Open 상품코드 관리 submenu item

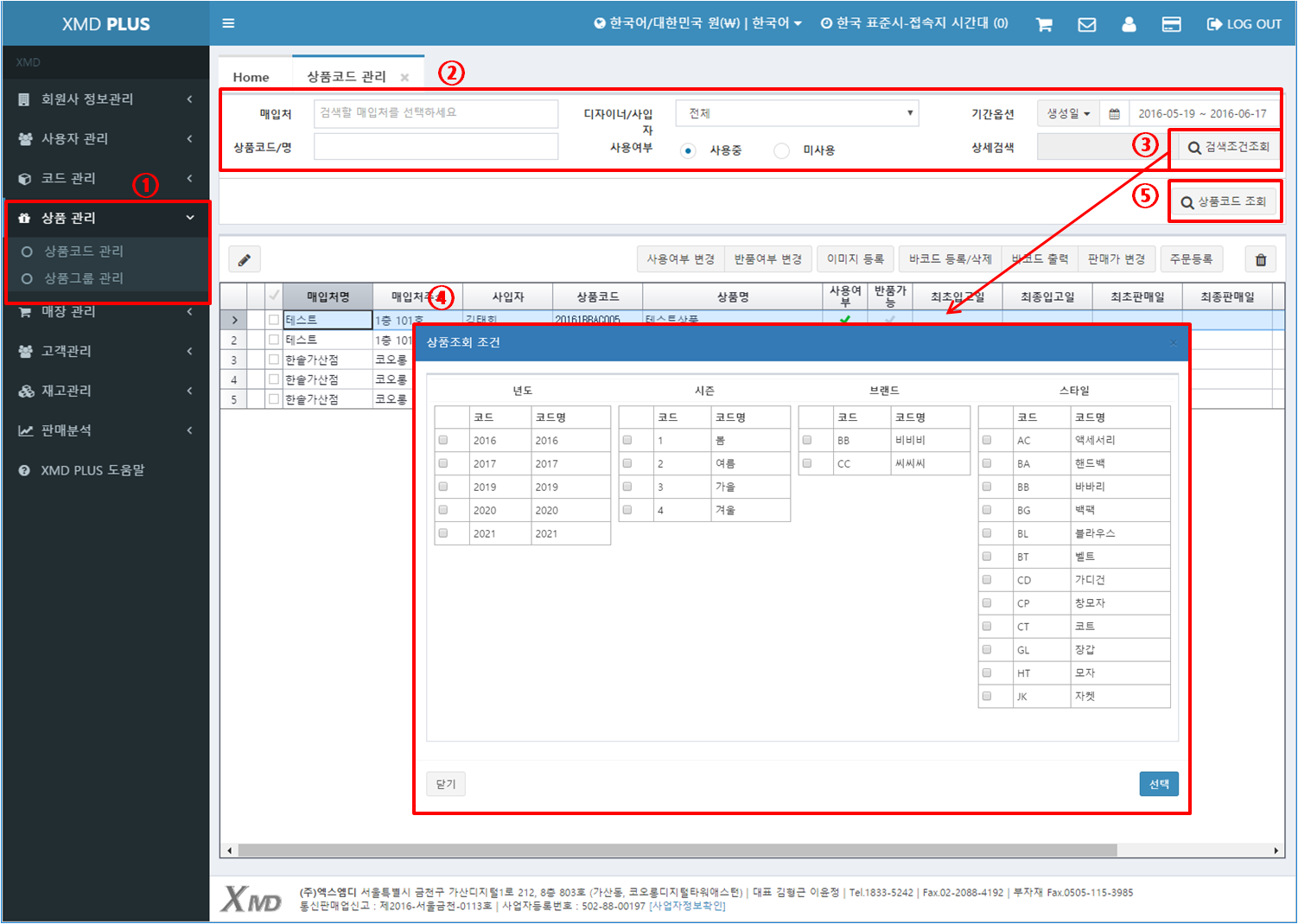point(84,252)
